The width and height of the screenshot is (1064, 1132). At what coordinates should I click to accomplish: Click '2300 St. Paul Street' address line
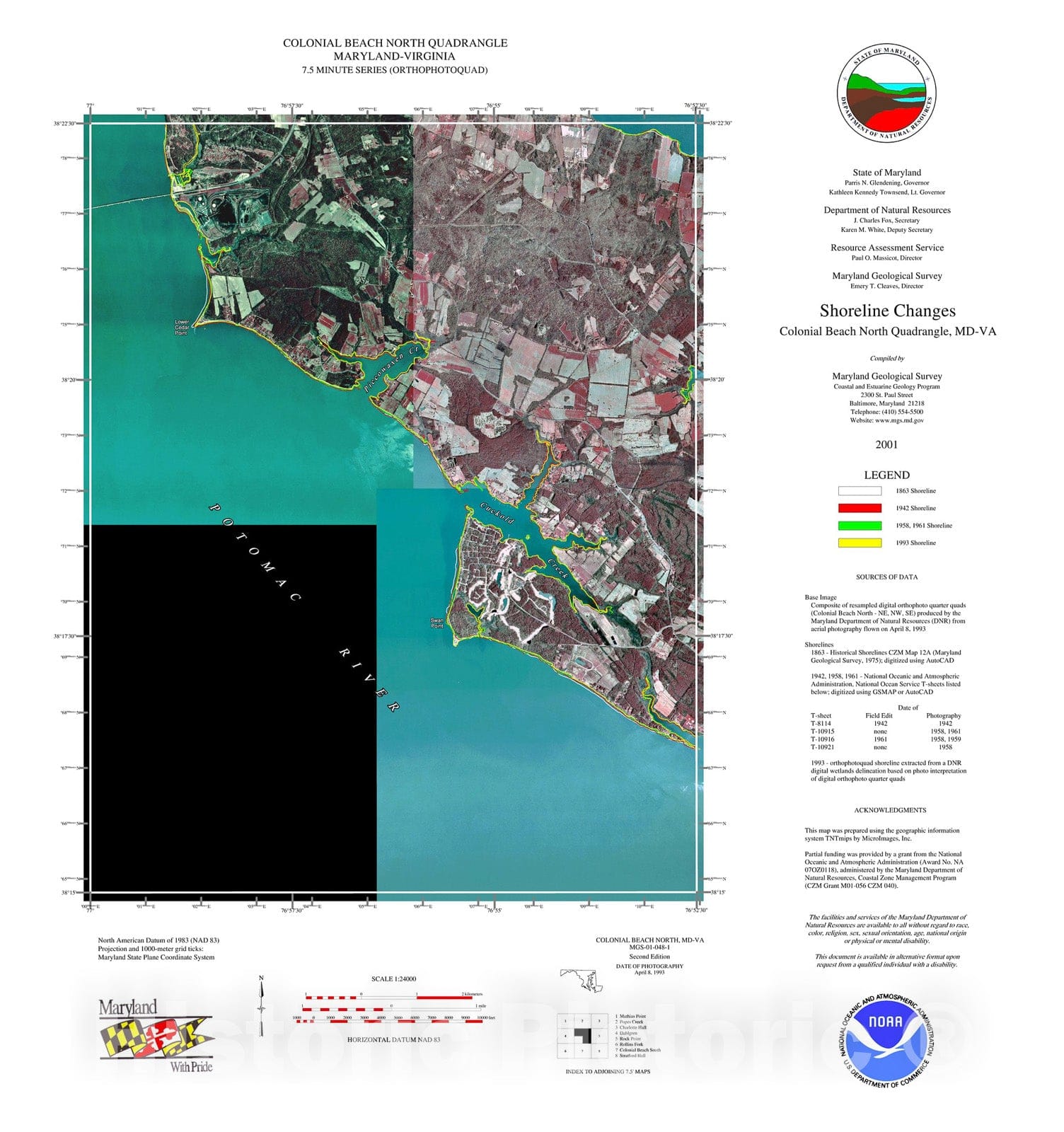886,395
